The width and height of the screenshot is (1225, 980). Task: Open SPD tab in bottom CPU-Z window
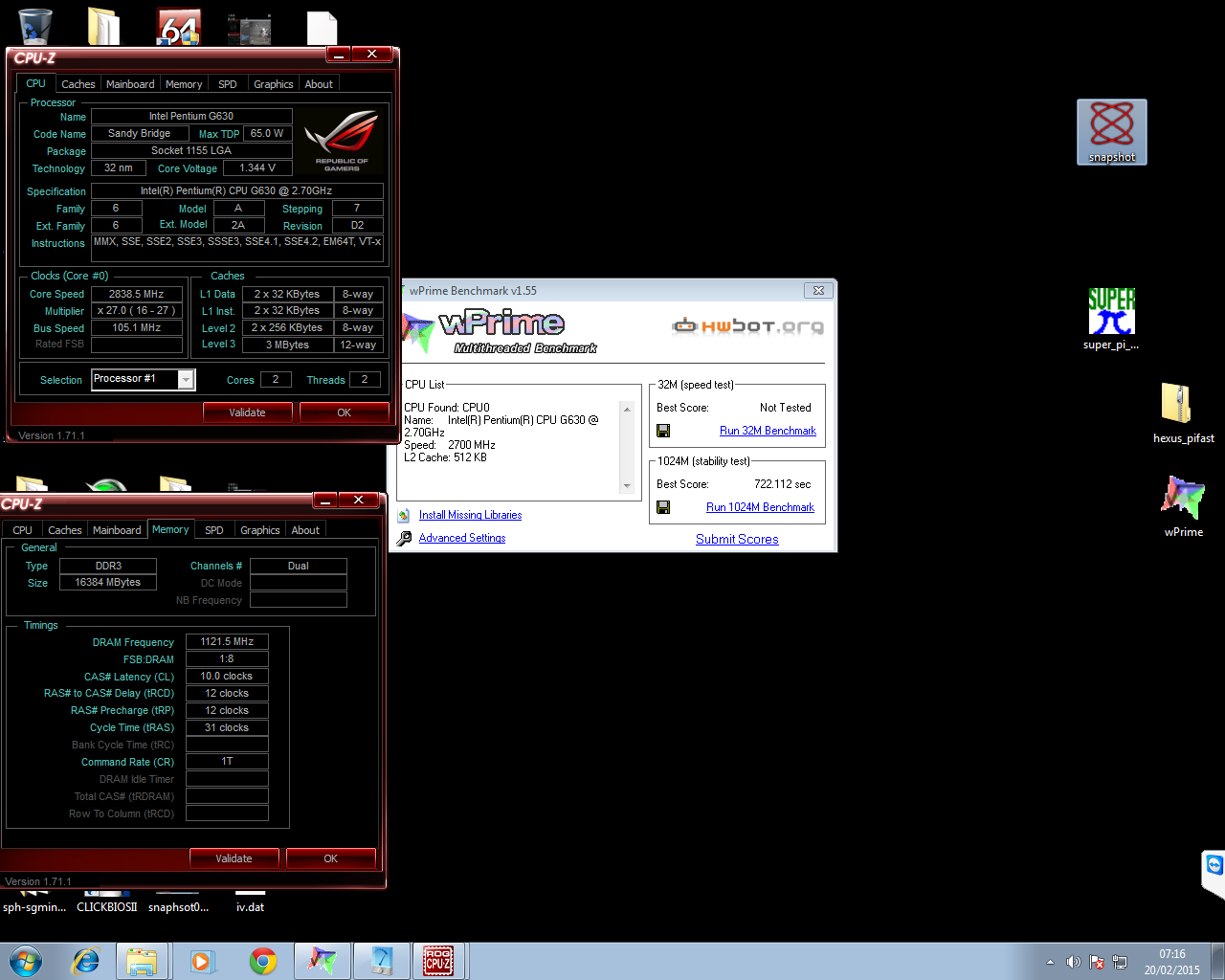[x=214, y=530]
